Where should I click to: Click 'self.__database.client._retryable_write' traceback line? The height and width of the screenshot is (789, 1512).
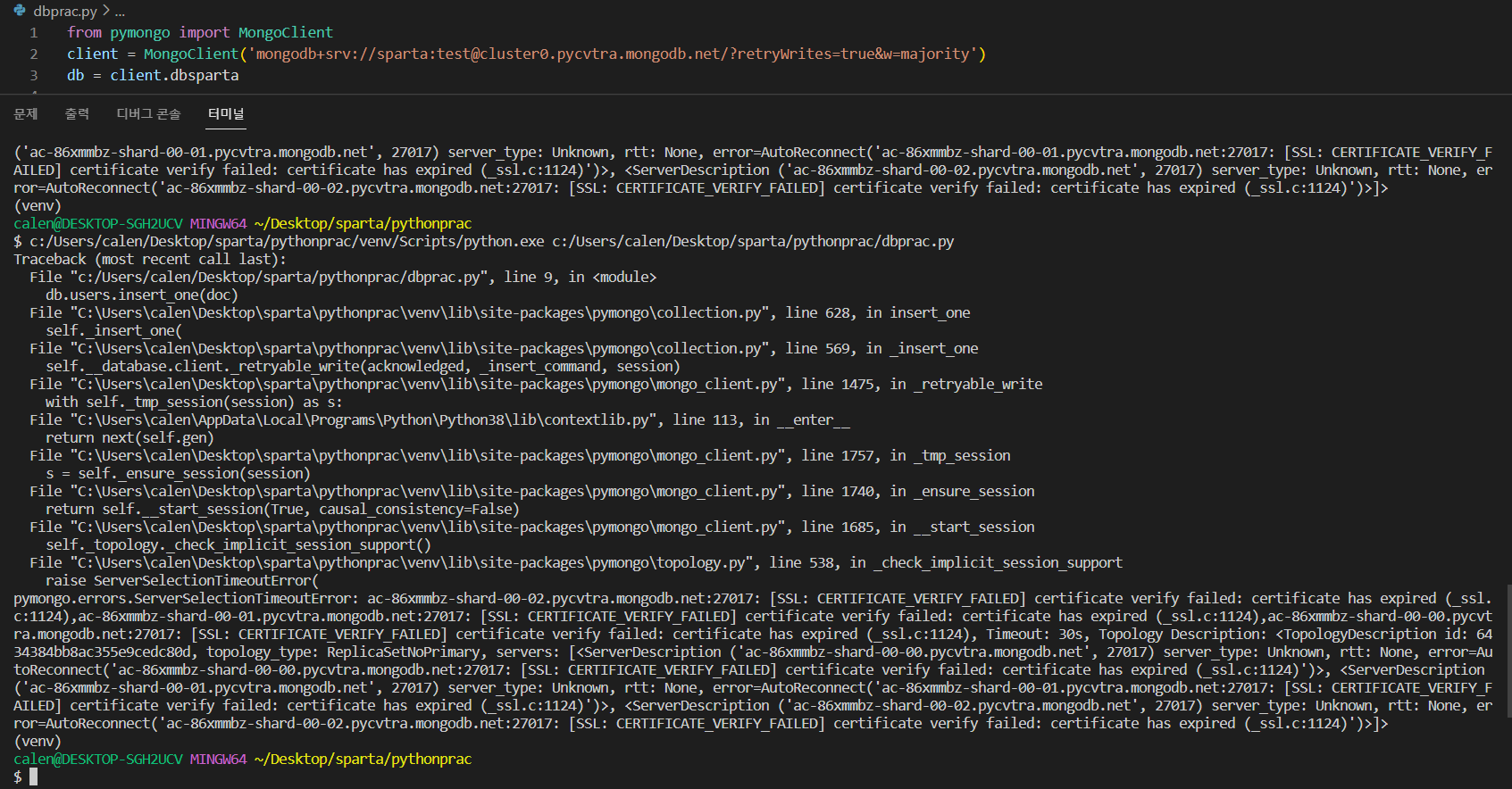tap(363, 367)
